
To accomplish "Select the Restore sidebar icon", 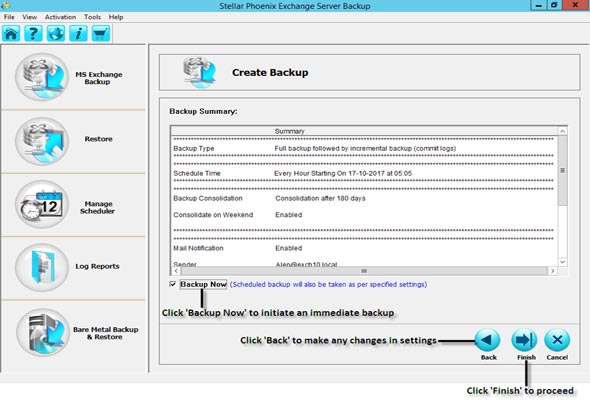I will pos(42,141).
